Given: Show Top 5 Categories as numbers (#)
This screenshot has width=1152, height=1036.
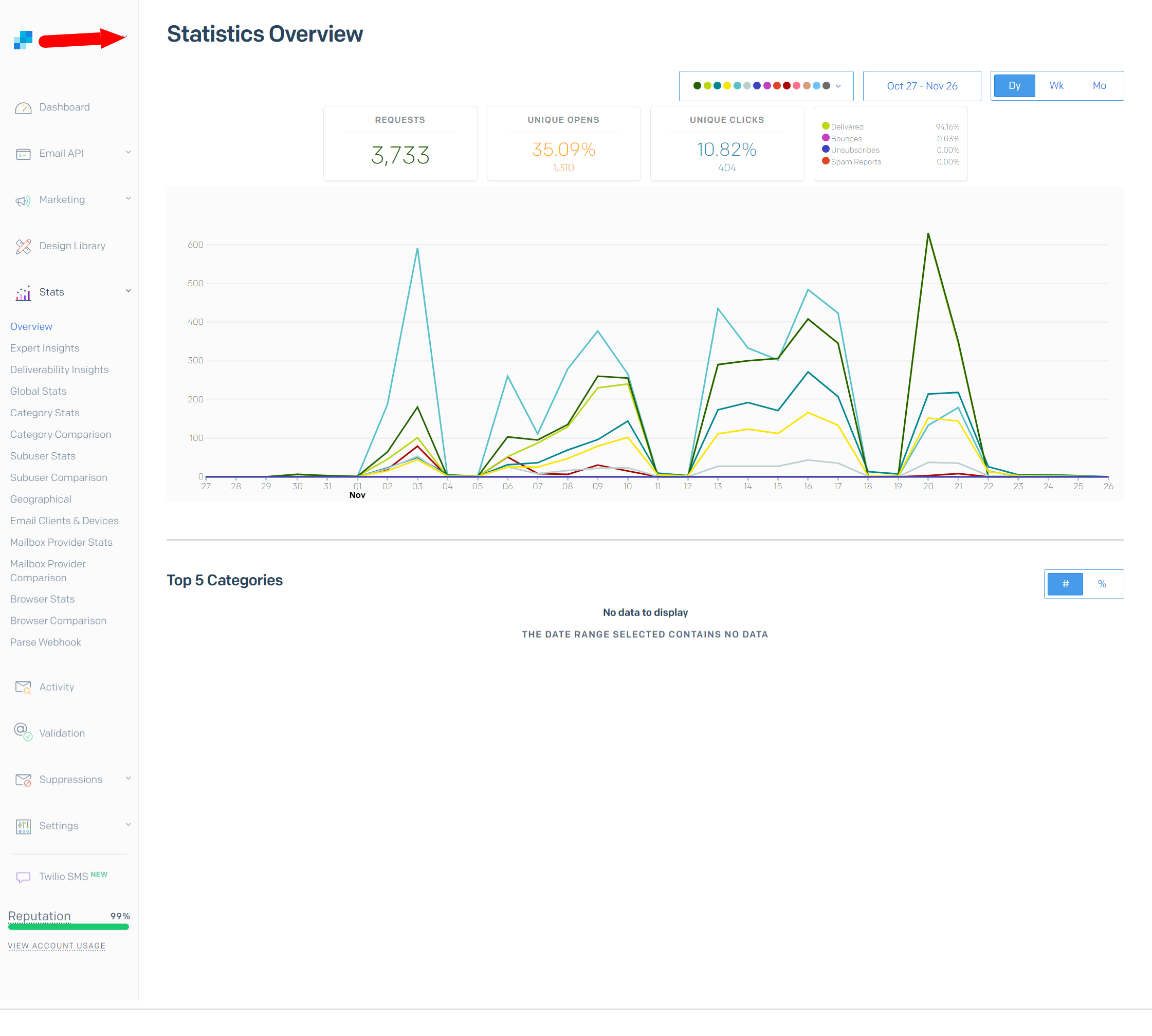Looking at the screenshot, I should (1065, 584).
